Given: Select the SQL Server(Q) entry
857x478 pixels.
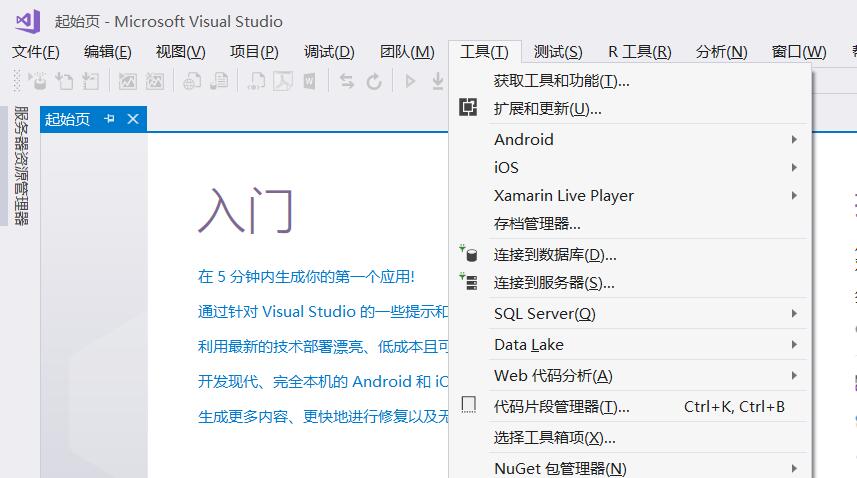Looking at the screenshot, I should [630, 314].
